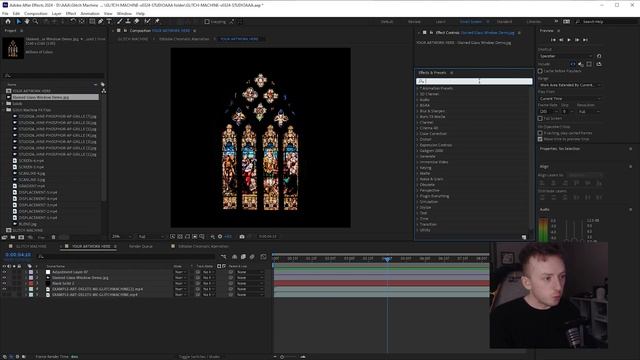This screenshot has height=360, width=640.
Task: Click Adjustment Layer 87 label color swatch
Action: 31,272
